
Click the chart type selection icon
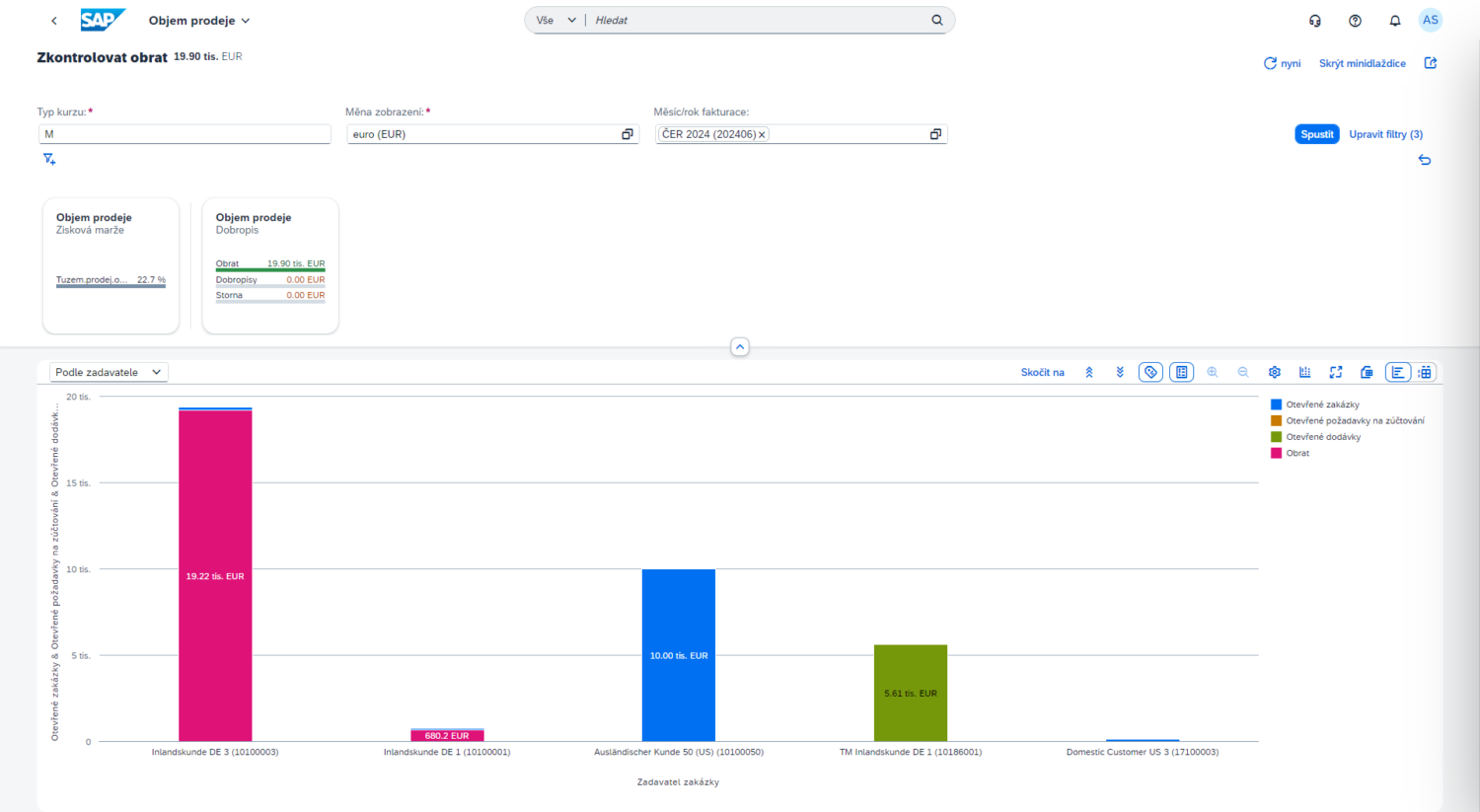pos(1304,372)
